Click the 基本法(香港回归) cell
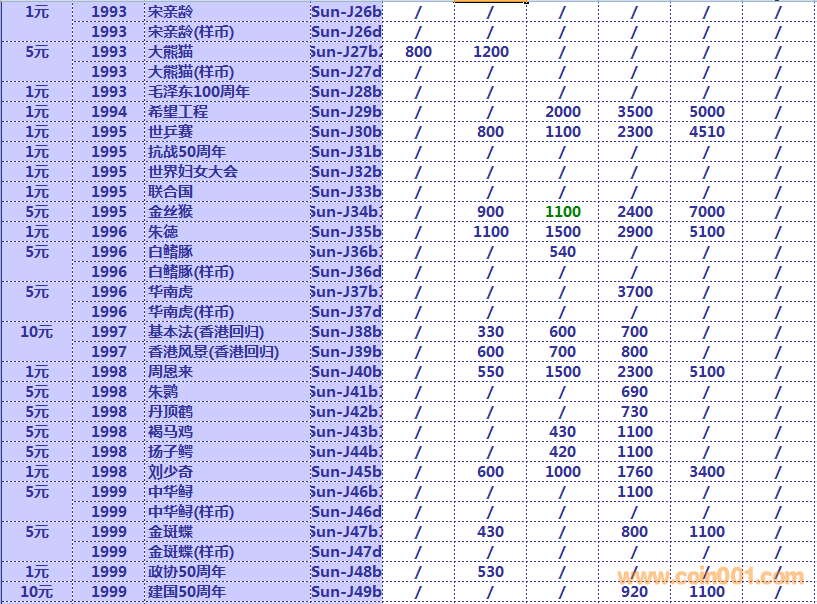 click(x=204, y=332)
